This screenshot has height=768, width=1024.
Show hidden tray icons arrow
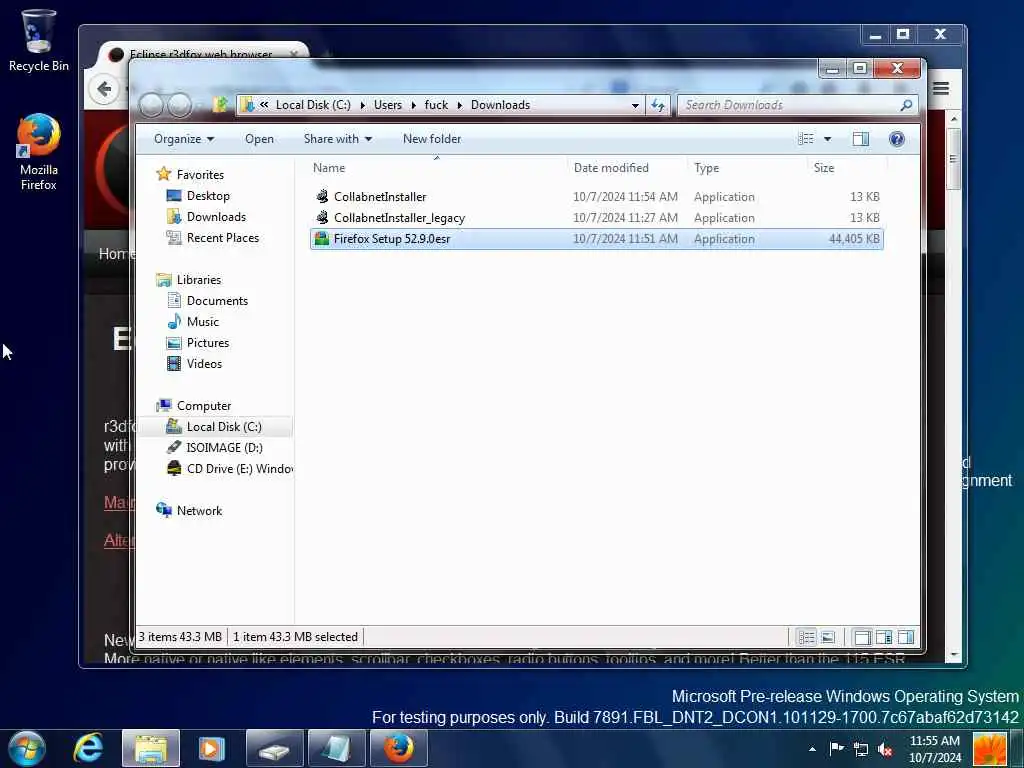pyautogui.click(x=812, y=749)
